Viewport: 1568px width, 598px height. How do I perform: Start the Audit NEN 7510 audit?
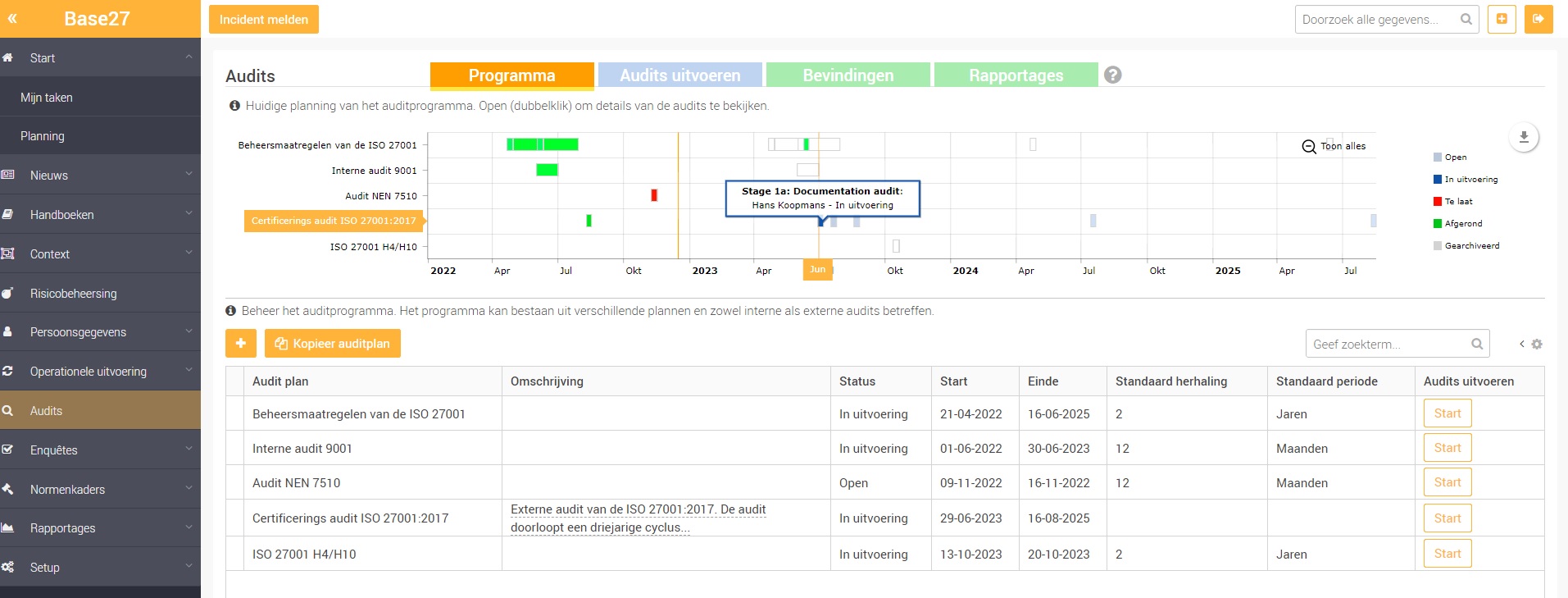pos(1448,482)
